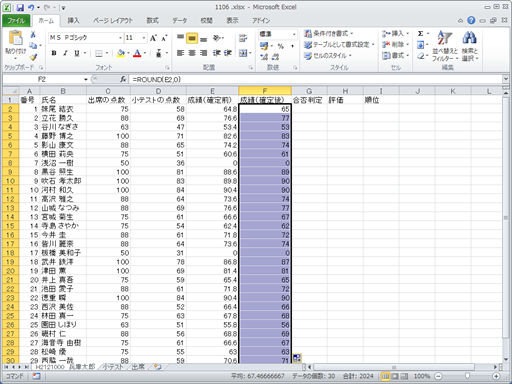
Task: Increase the indent level
Action: [x=228, y=53]
